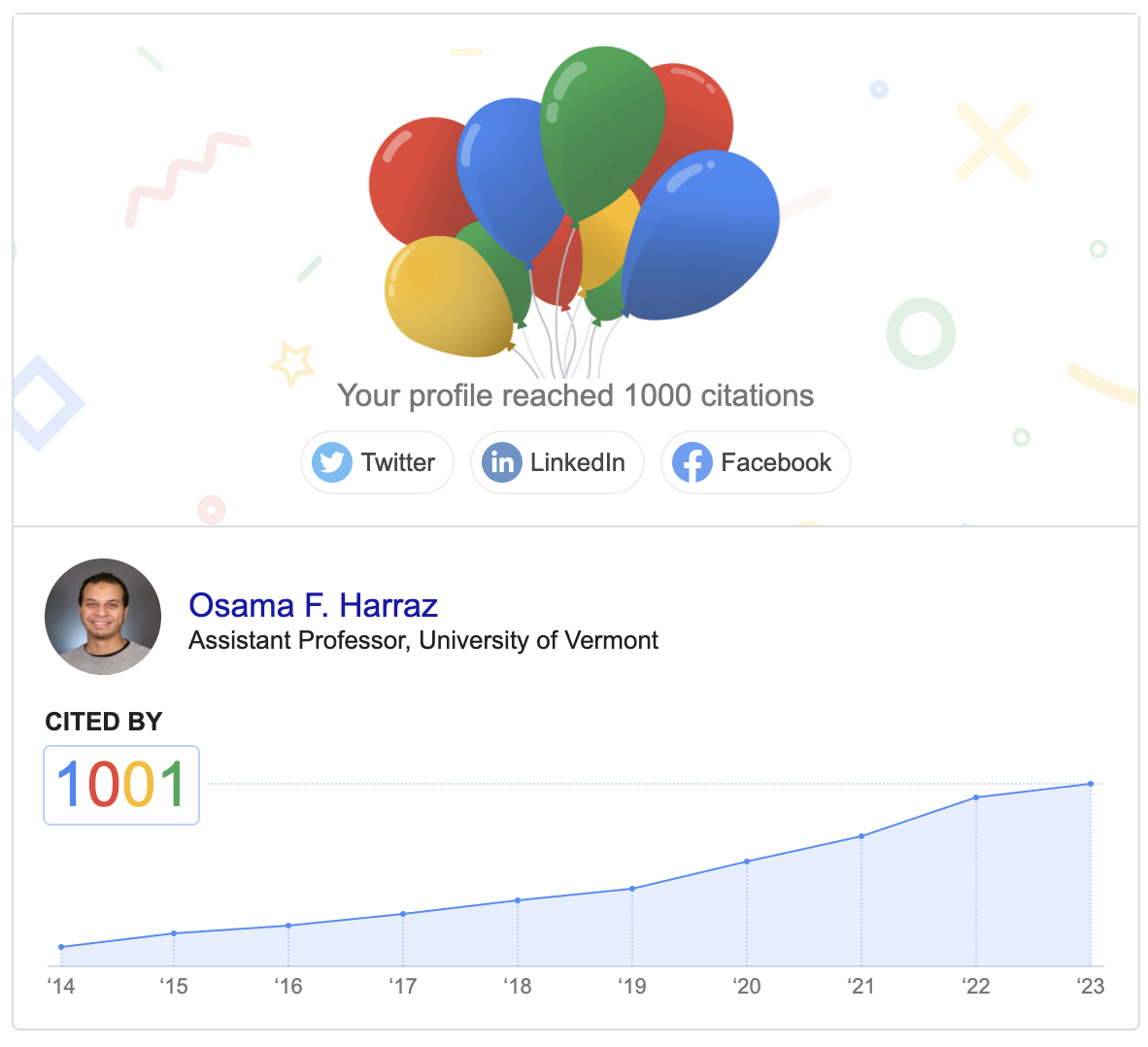The width and height of the screenshot is (1148, 1047).
Task: Select the '23 data point on chart
Action: (x=1091, y=784)
